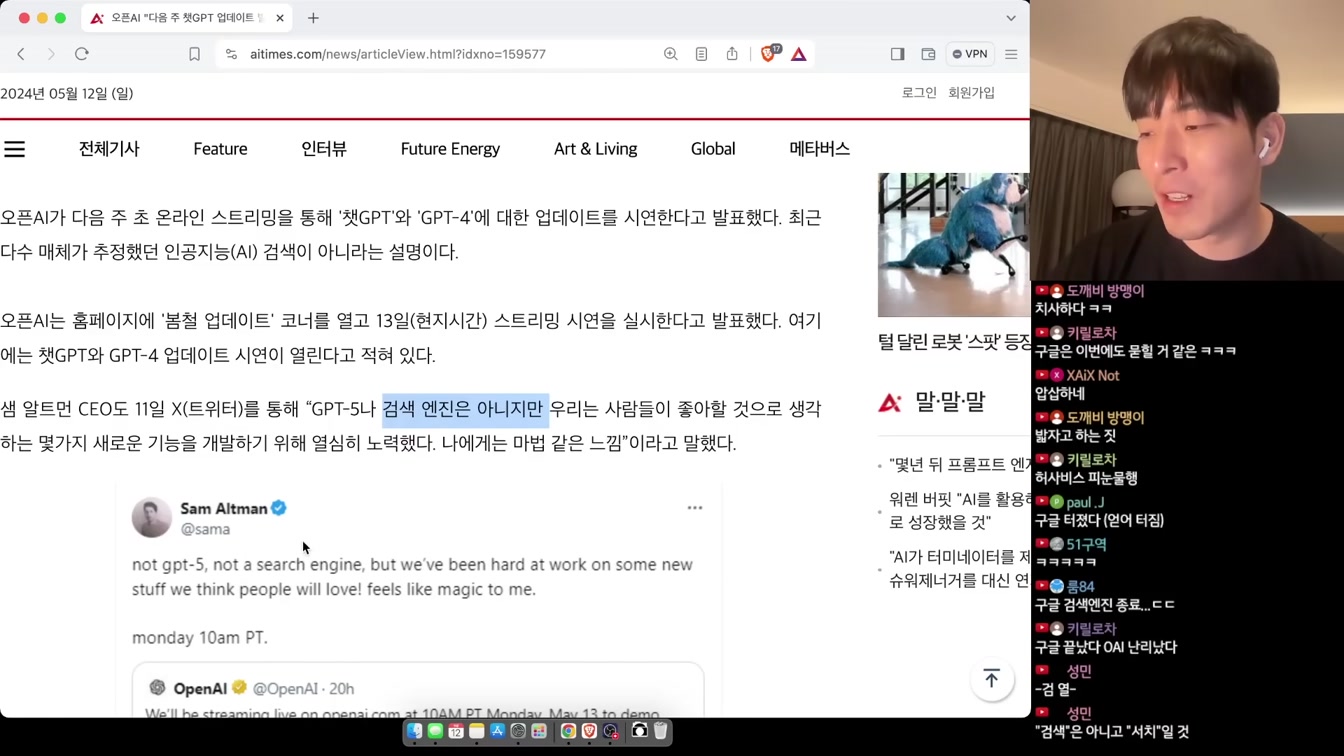Click chat username paul .J

click(x=1085, y=502)
